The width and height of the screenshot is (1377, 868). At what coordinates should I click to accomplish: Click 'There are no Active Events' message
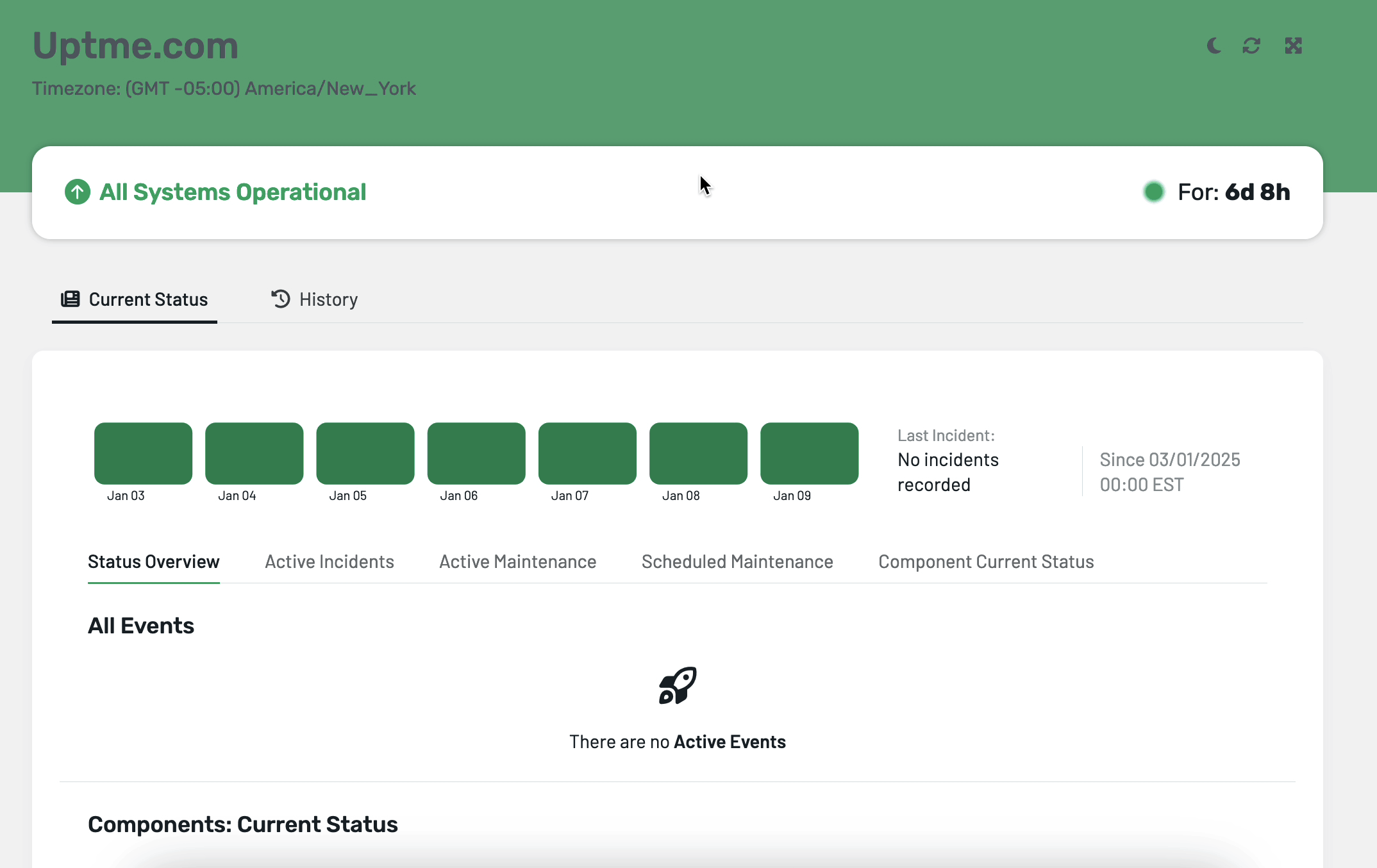678,742
